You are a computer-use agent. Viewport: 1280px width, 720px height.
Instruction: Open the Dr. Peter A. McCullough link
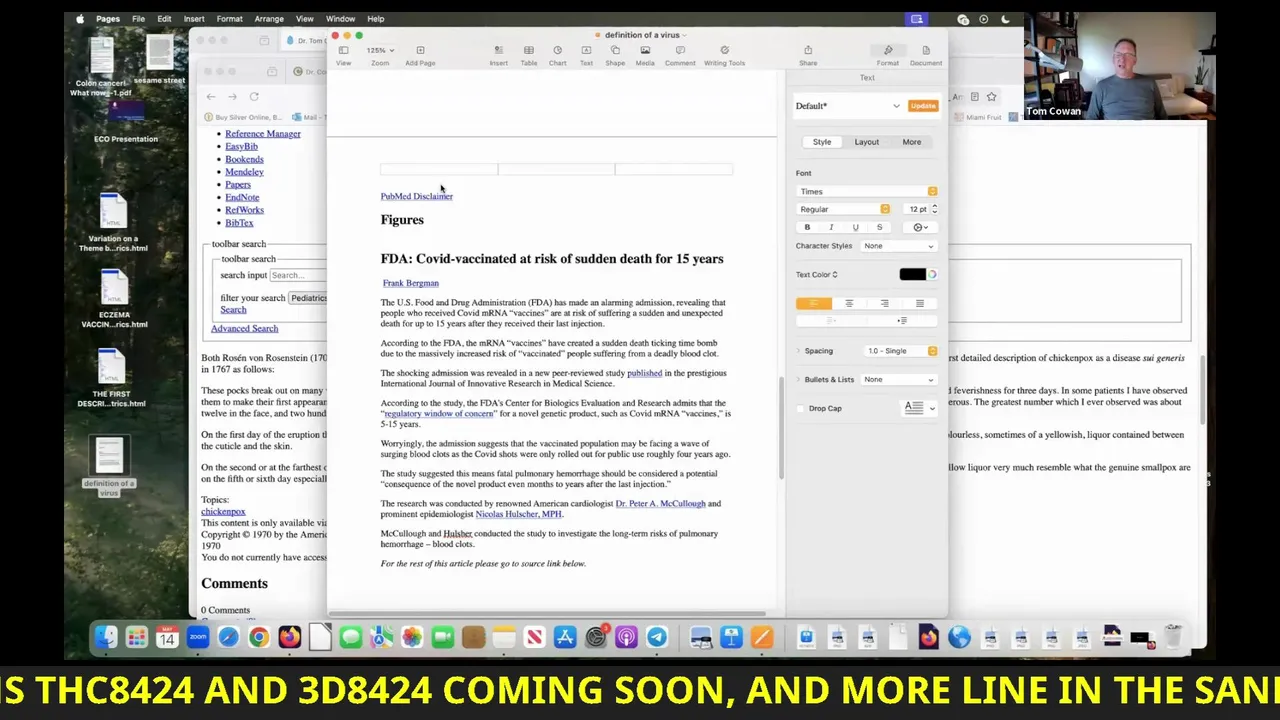[x=660, y=503]
